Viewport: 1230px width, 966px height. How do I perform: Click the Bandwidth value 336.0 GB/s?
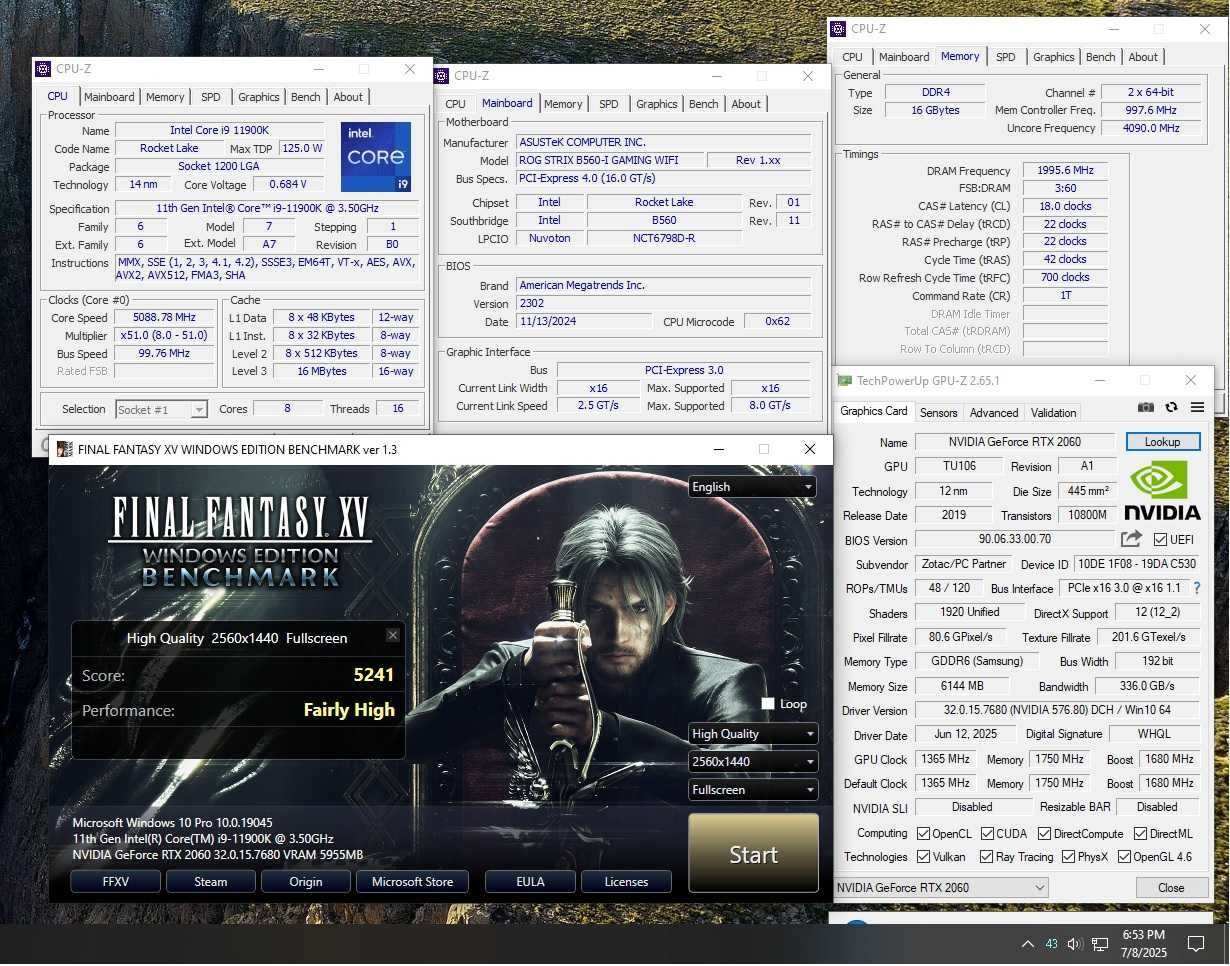(1147, 686)
